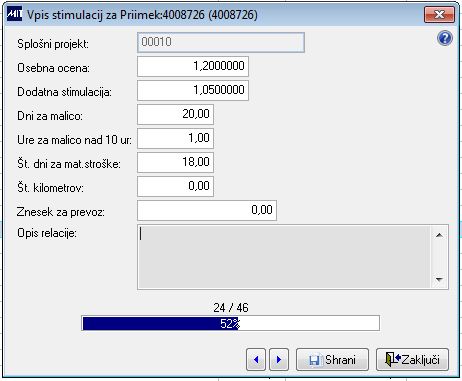Go to previous record with left arrow
This screenshot has width=462, height=381.
click(256, 360)
